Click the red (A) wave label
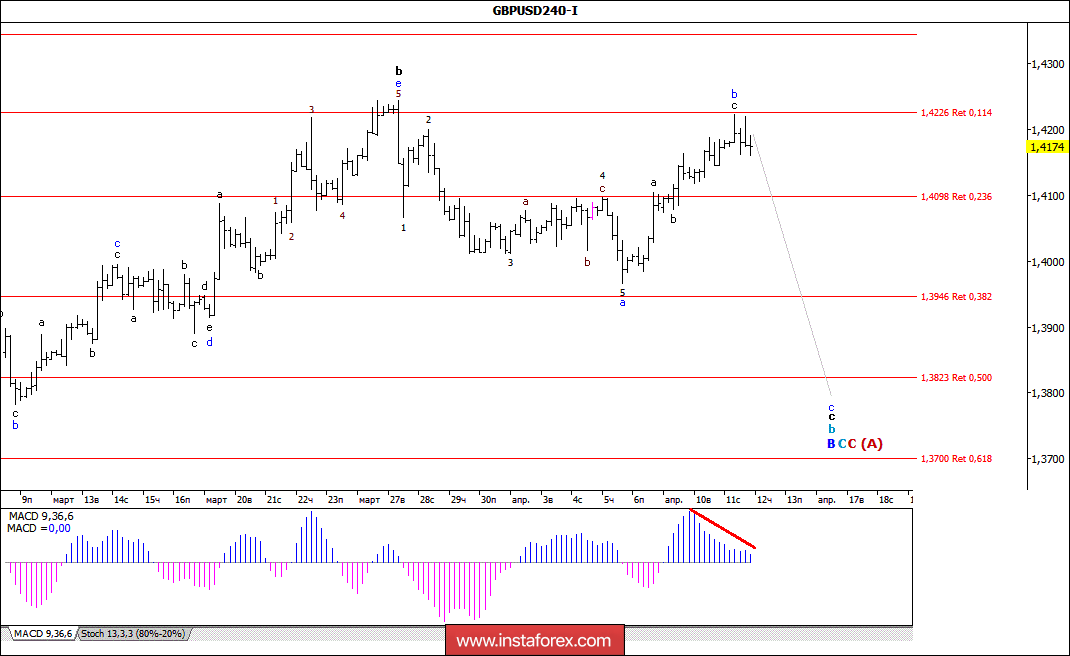Screen dimensions: 1070x656 click(871, 444)
